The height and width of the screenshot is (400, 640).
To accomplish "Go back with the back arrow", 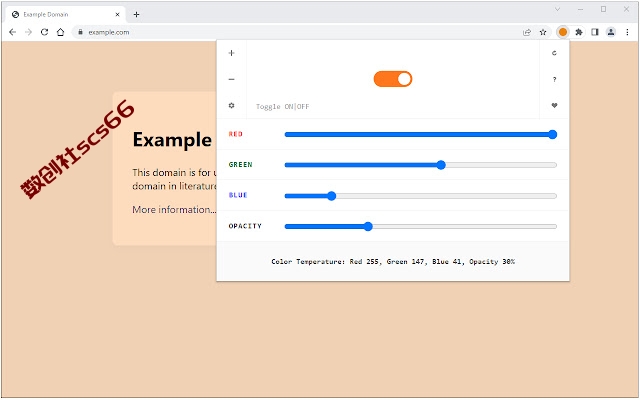I will pos(12,32).
